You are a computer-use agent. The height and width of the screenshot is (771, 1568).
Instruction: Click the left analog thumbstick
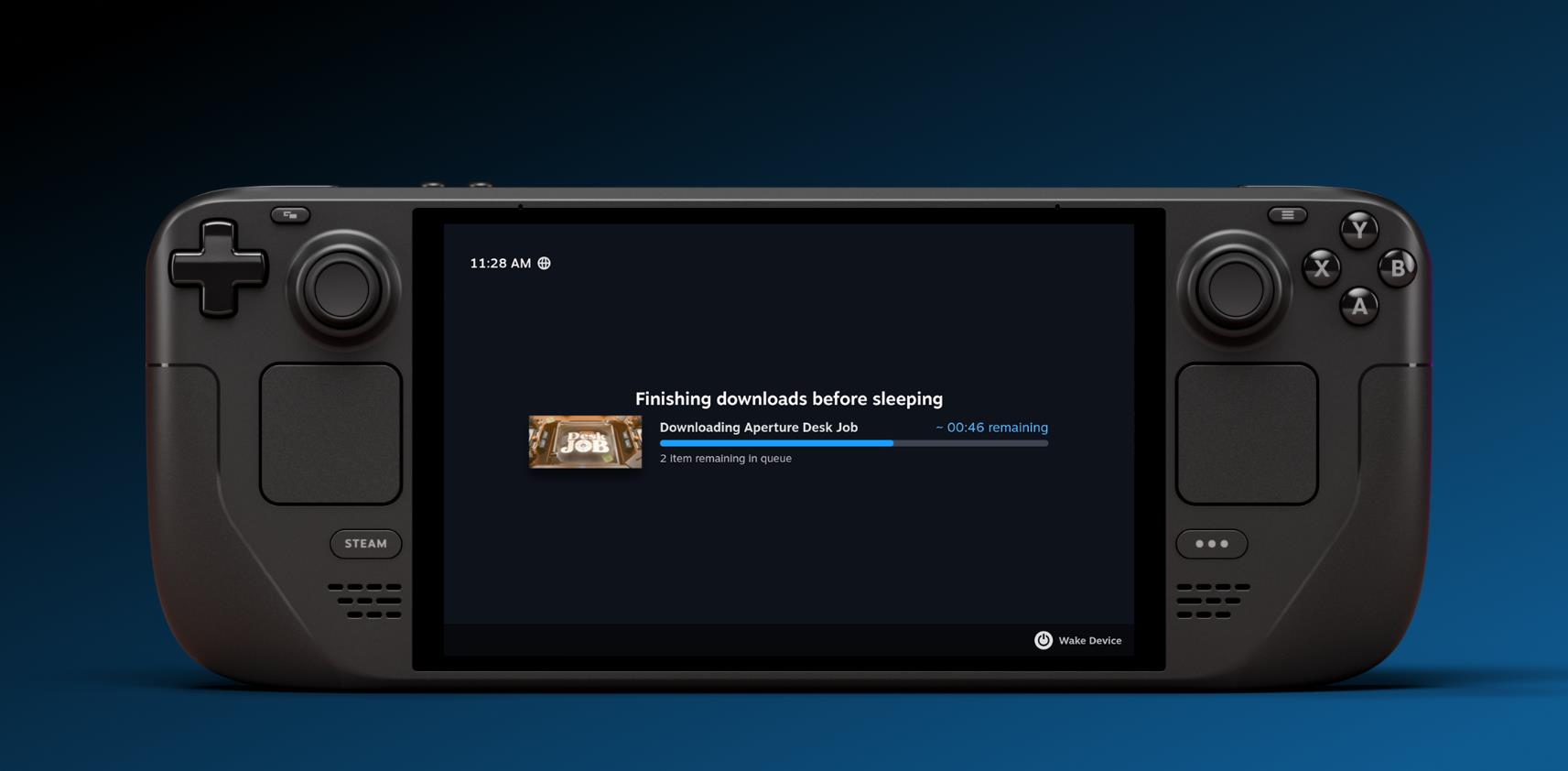click(x=341, y=289)
